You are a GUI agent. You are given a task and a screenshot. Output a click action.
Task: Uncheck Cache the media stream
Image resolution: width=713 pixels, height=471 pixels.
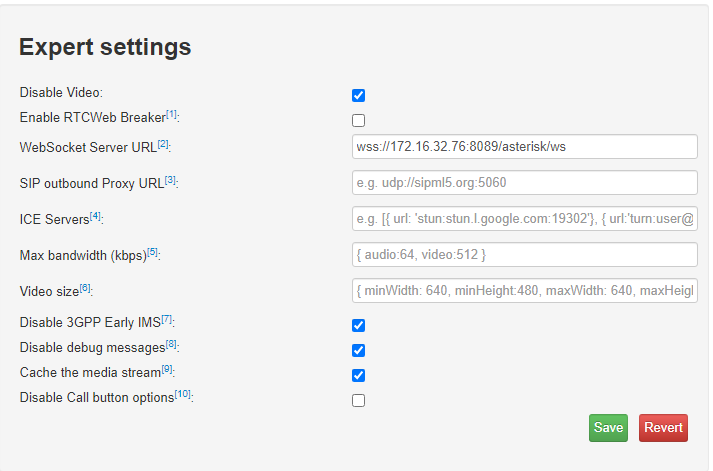click(x=358, y=376)
